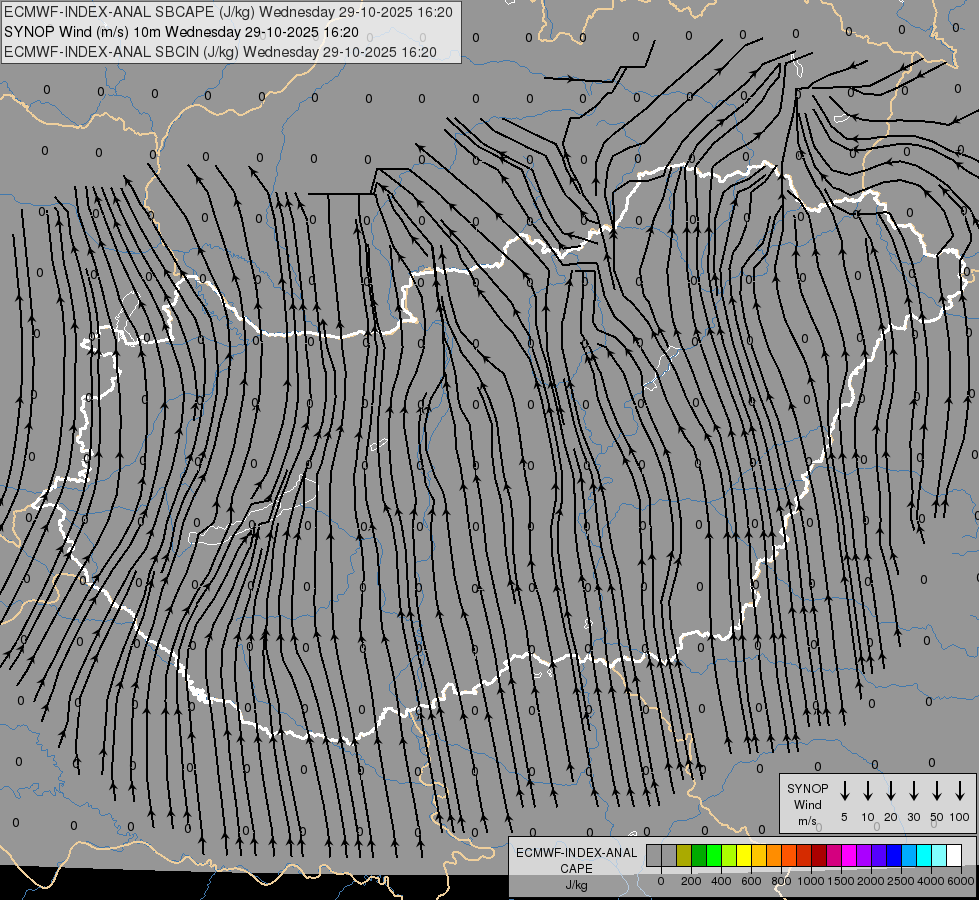The height and width of the screenshot is (900, 979).
Task: Select the bright green CAPE legend swatch
Action: tap(714, 855)
